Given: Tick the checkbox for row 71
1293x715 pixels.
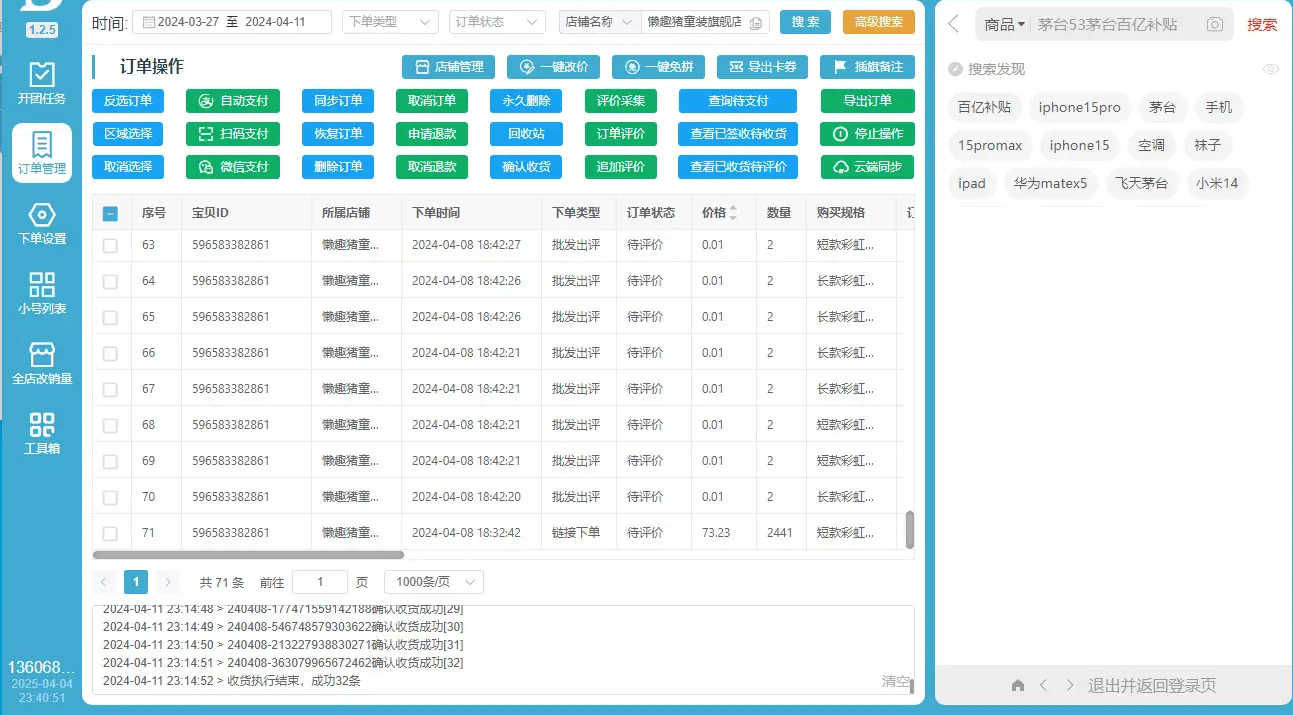Looking at the screenshot, I should click(x=110, y=533).
